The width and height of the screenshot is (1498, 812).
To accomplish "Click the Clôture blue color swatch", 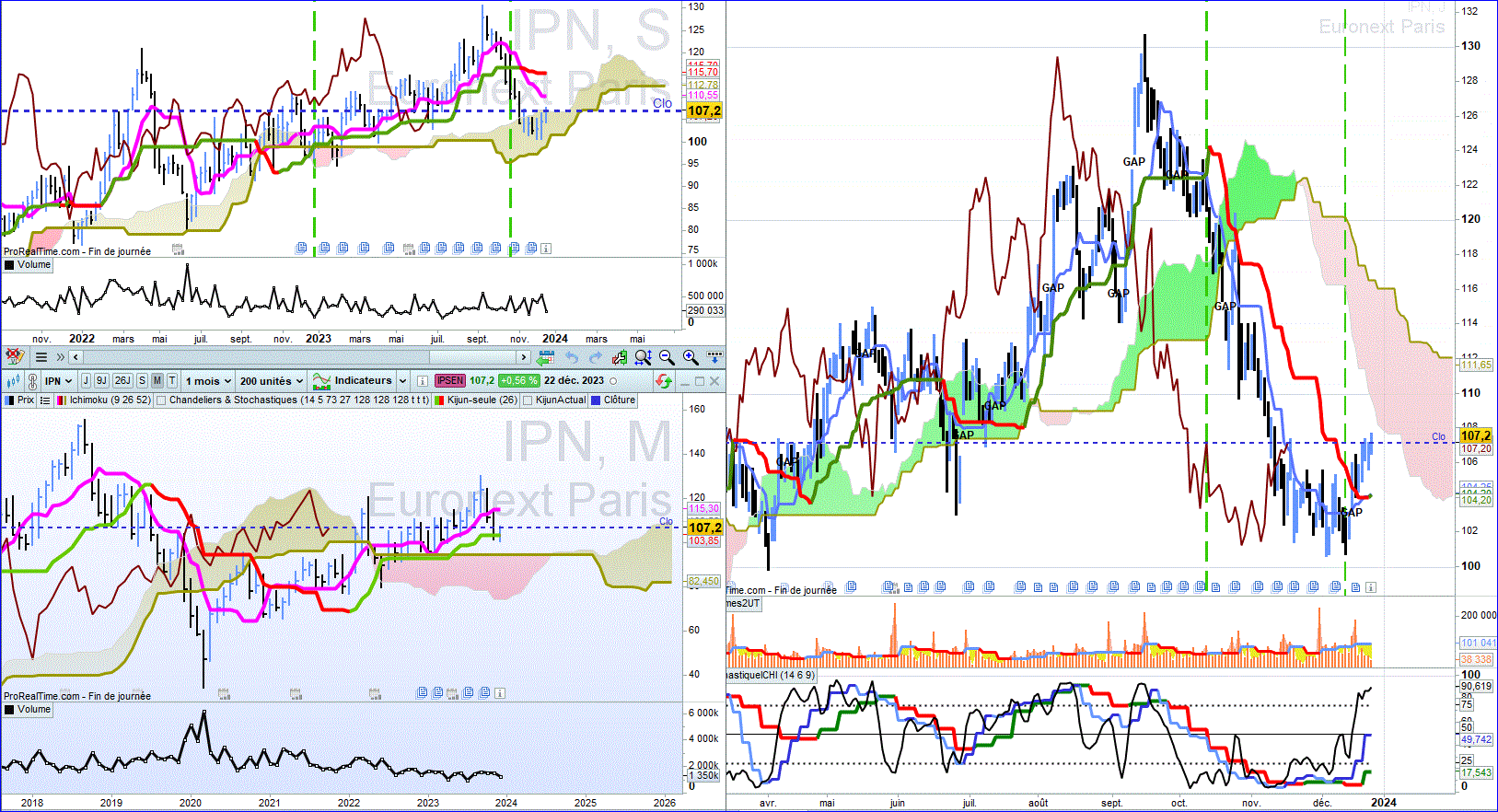I will click(x=596, y=400).
